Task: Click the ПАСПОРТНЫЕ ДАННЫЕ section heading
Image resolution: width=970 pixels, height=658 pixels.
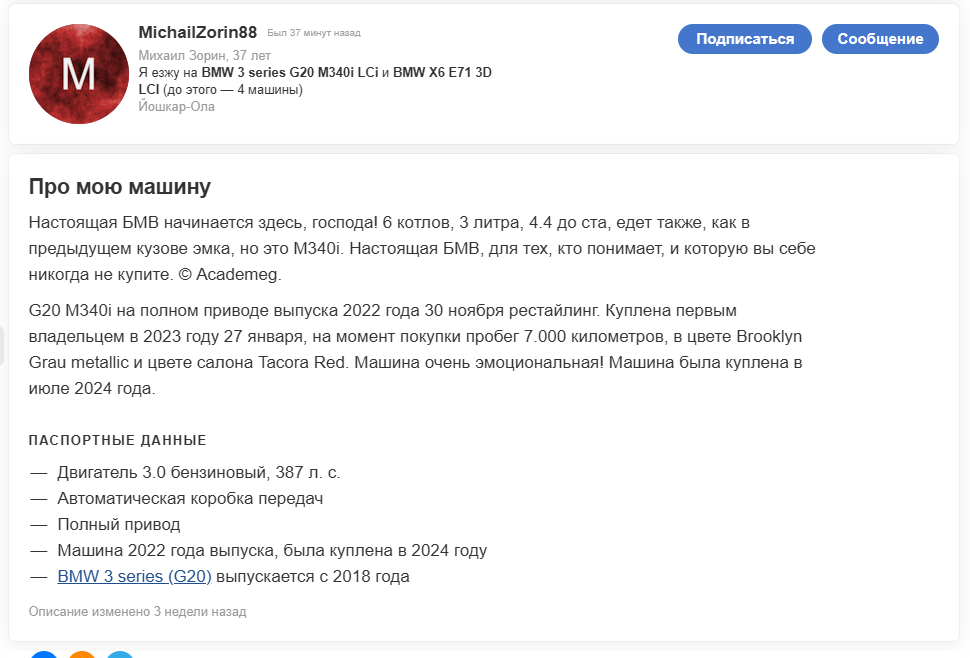Action: pos(118,440)
